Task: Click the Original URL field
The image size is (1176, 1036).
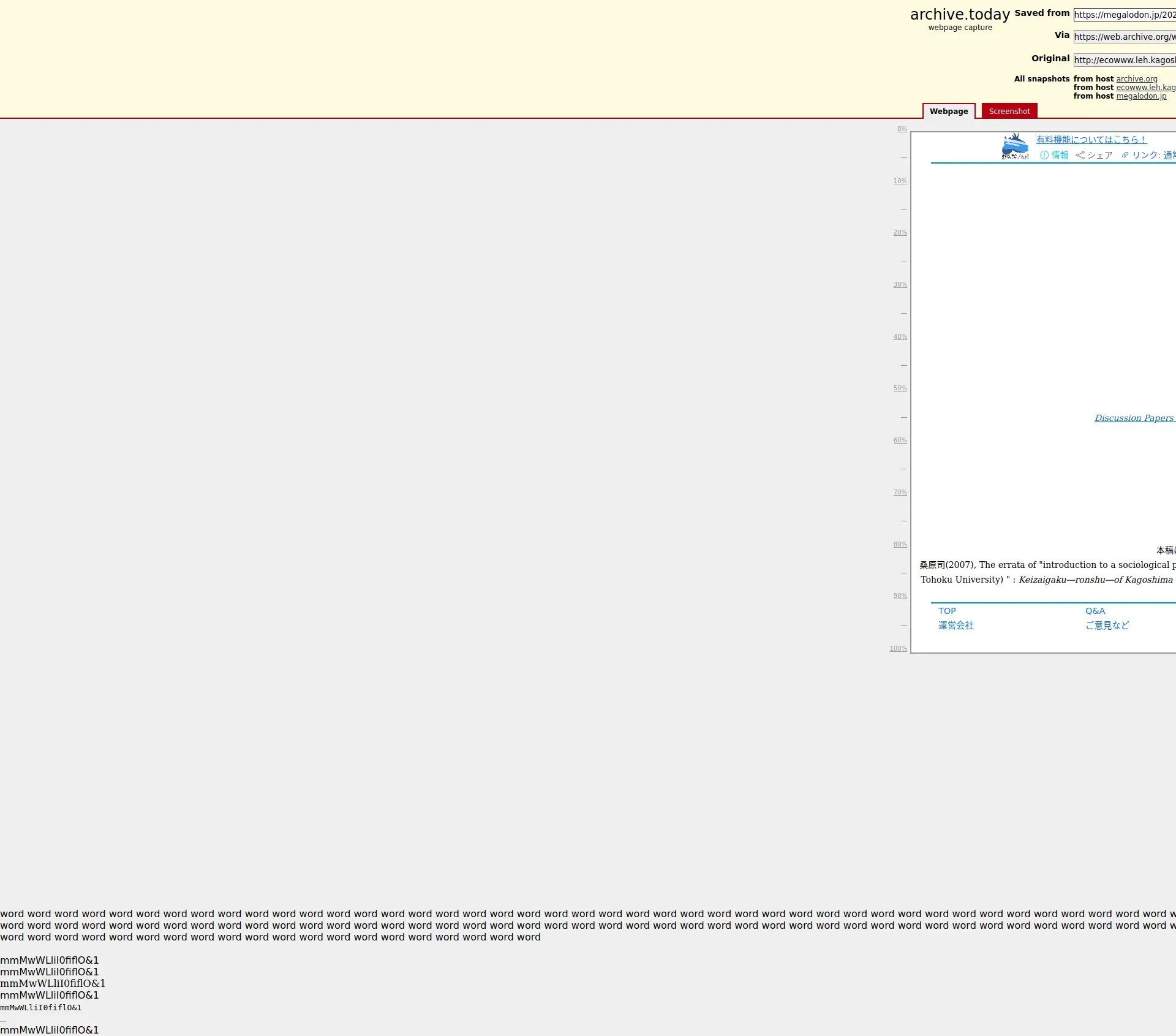Action: [1125, 60]
